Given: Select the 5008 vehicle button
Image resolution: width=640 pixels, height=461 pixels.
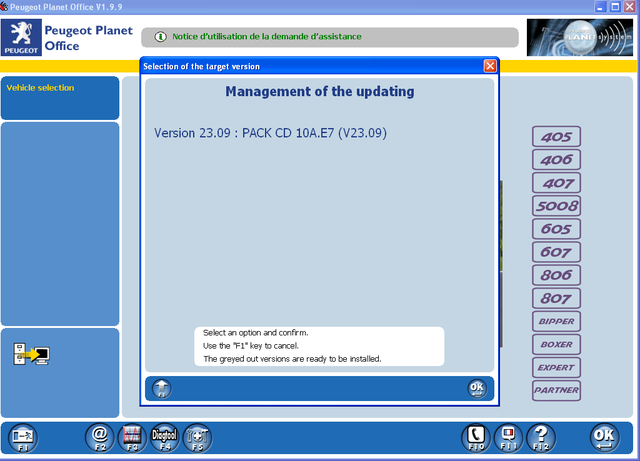Looking at the screenshot, I should (x=556, y=206).
